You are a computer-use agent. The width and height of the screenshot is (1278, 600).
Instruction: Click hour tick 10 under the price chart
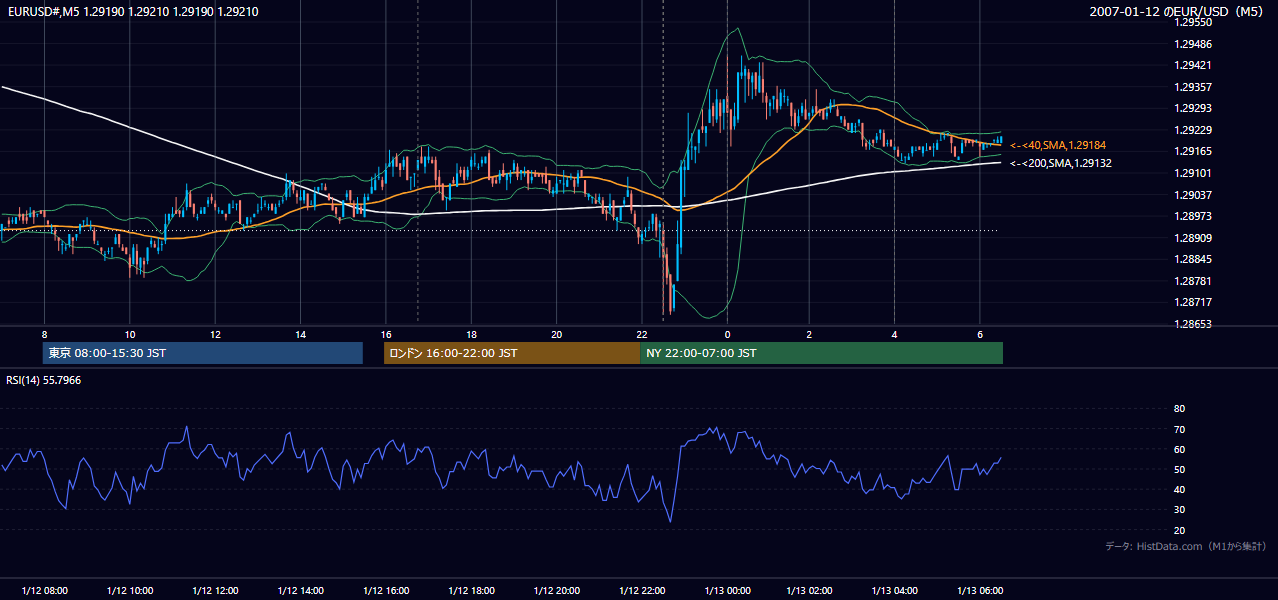coord(130,334)
